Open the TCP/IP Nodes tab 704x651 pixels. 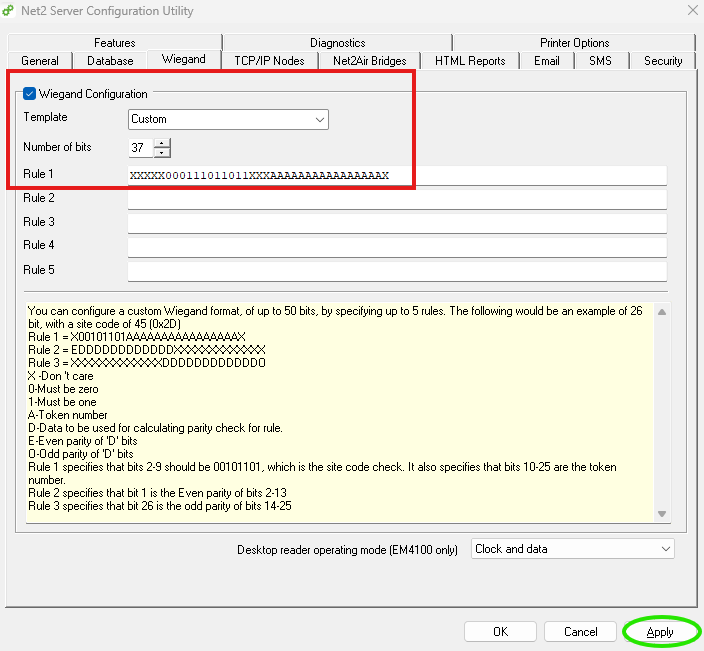[x=269, y=61]
